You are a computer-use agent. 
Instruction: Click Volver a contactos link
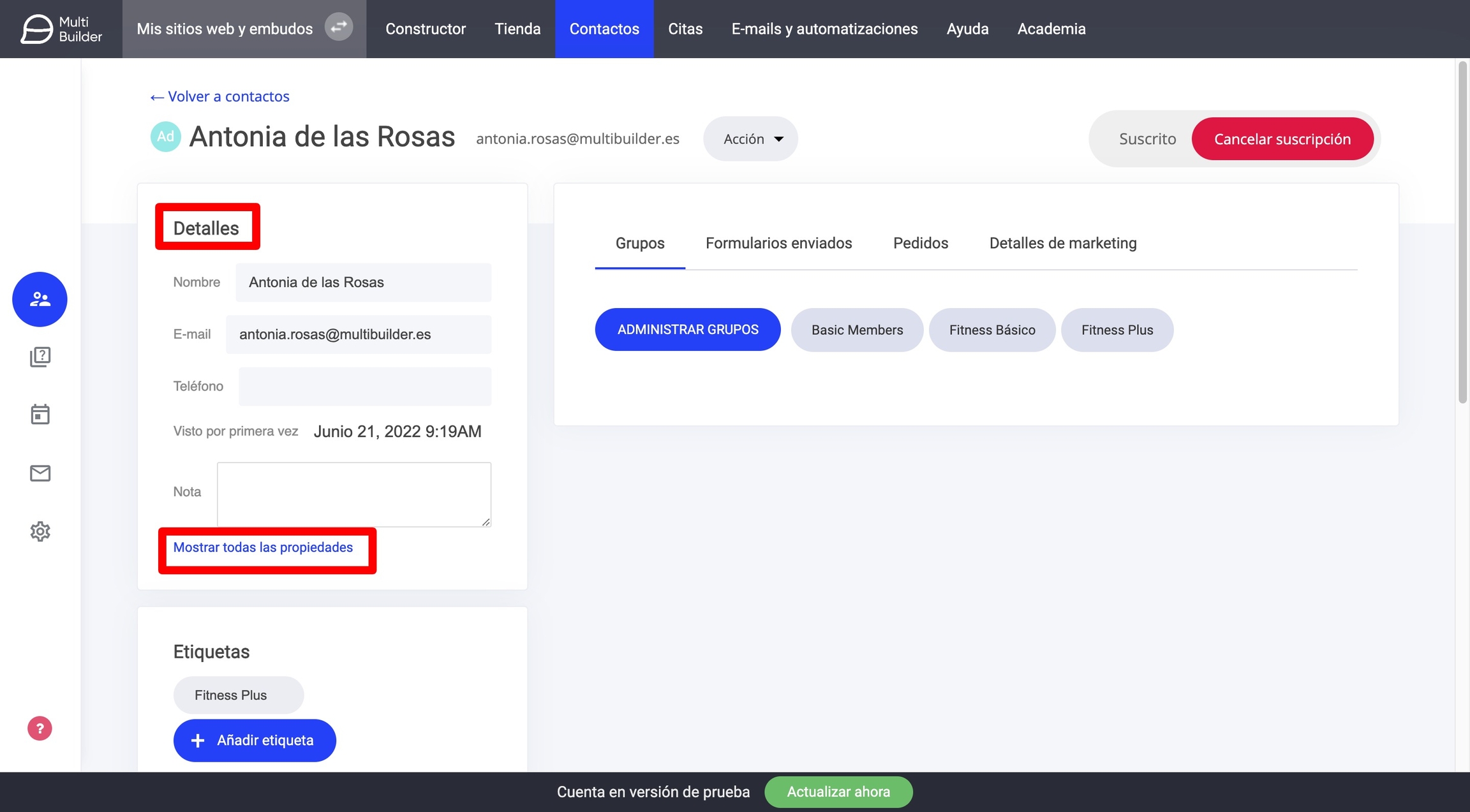[x=219, y=96]
